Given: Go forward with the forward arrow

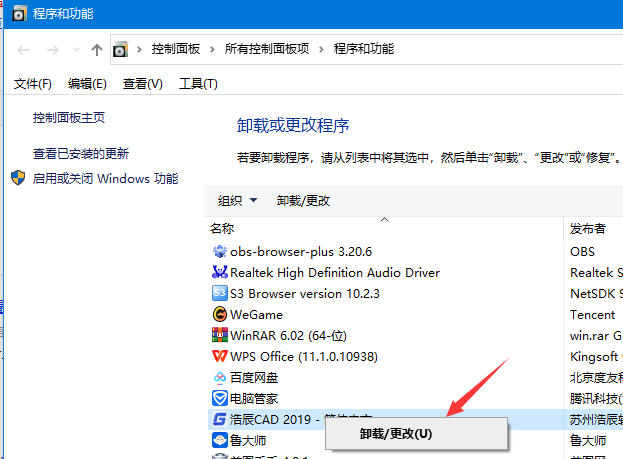Looking at the screenshot, I should (52, 50).
